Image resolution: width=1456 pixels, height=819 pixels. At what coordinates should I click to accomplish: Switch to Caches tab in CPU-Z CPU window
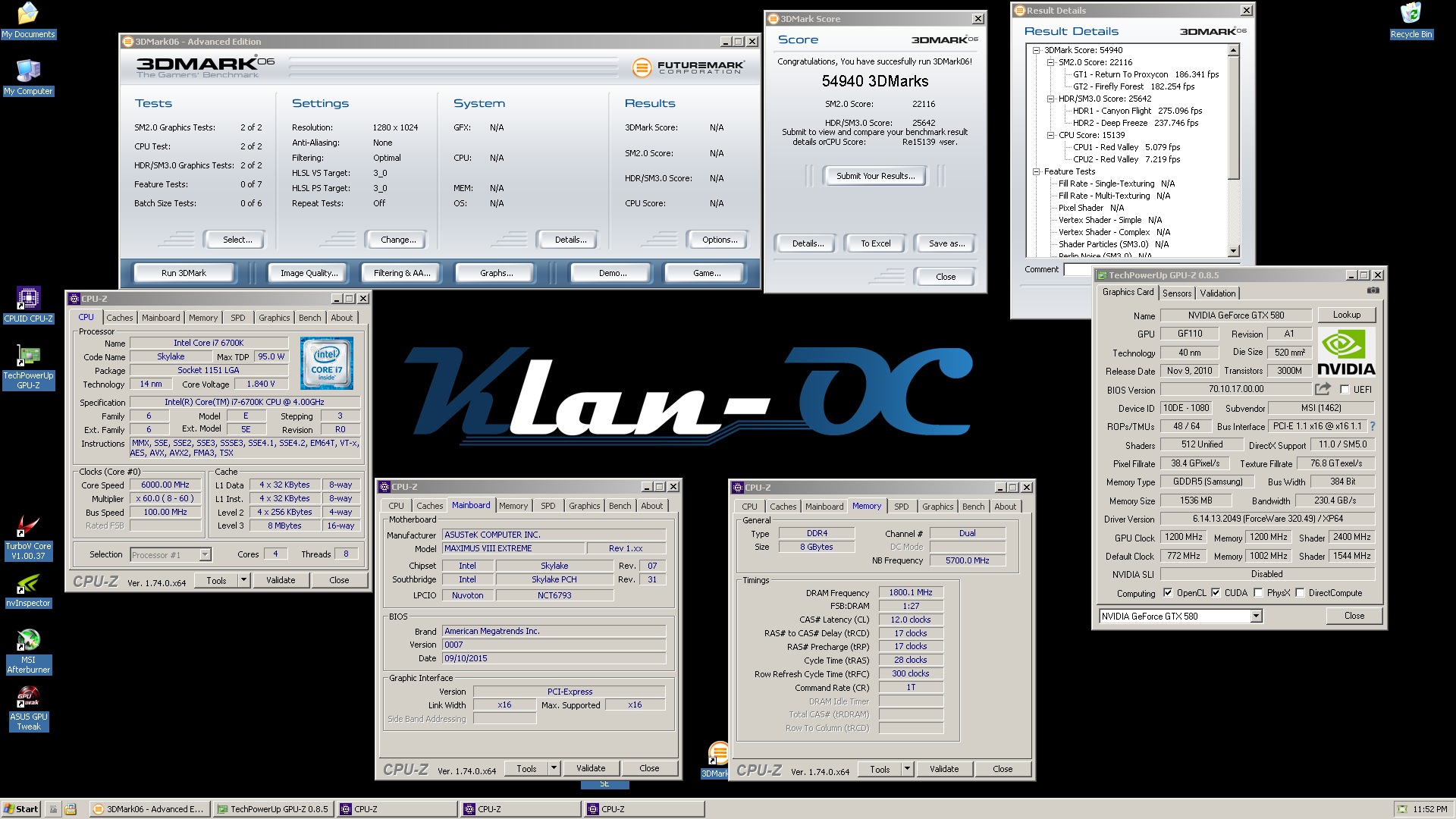(x=119, y=318)
